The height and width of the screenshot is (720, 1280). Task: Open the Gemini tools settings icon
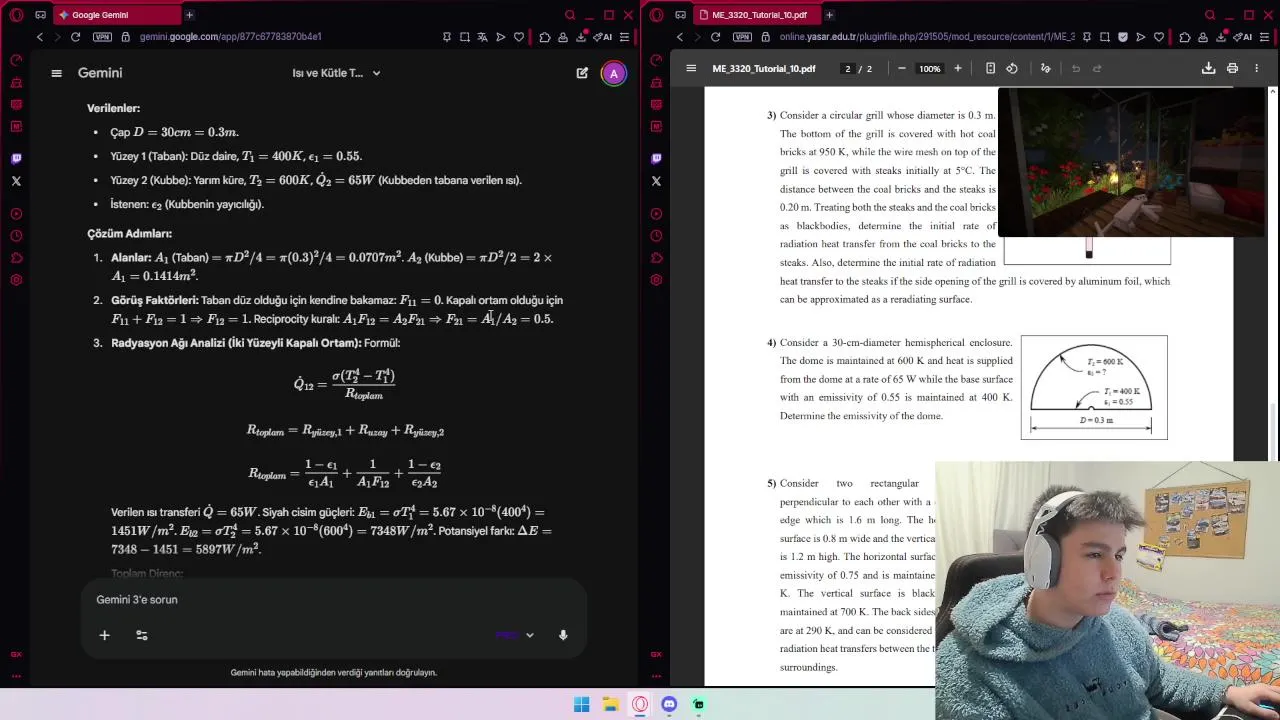point(142,635)
